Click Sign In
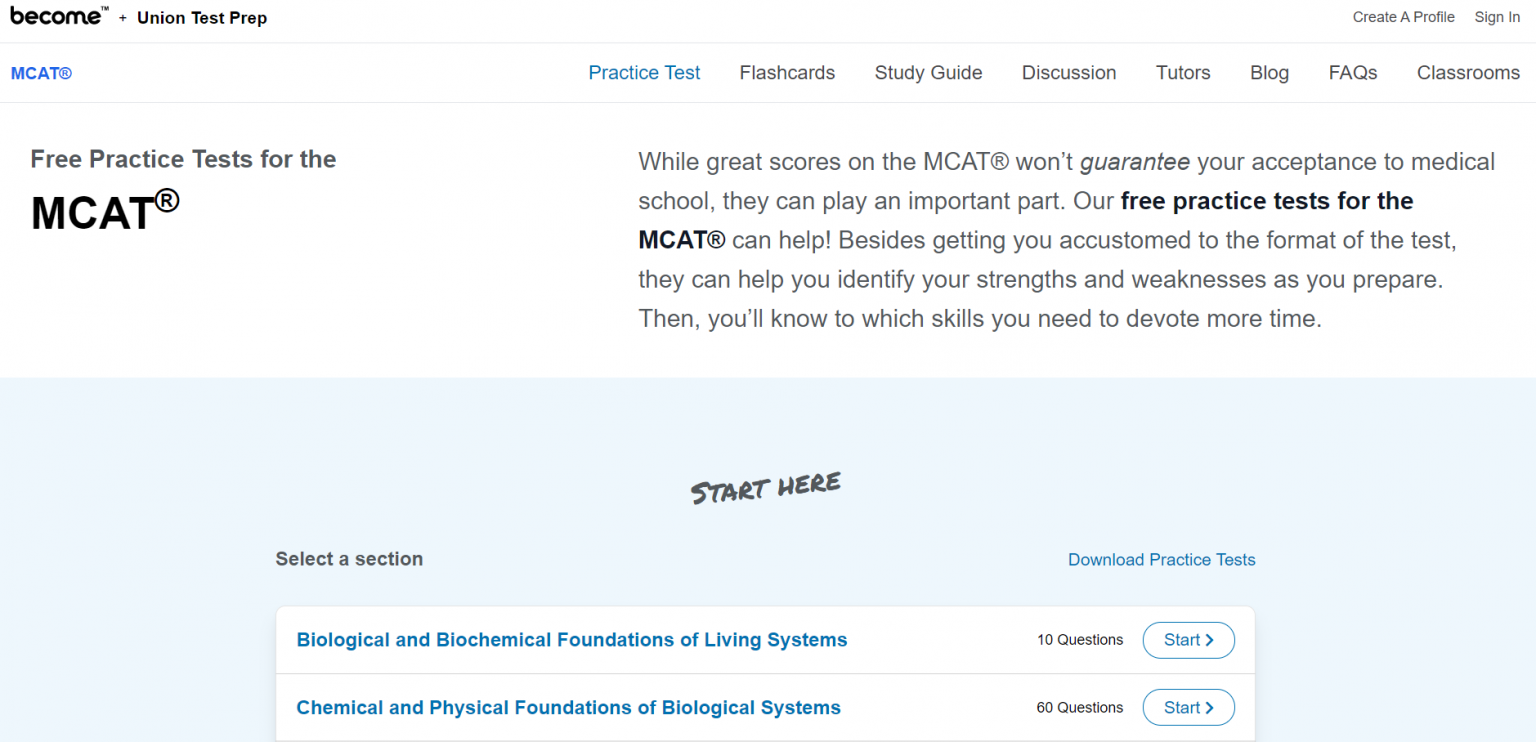The image size is (1536, 742). pyautogui.click(x=1497, y=17)
